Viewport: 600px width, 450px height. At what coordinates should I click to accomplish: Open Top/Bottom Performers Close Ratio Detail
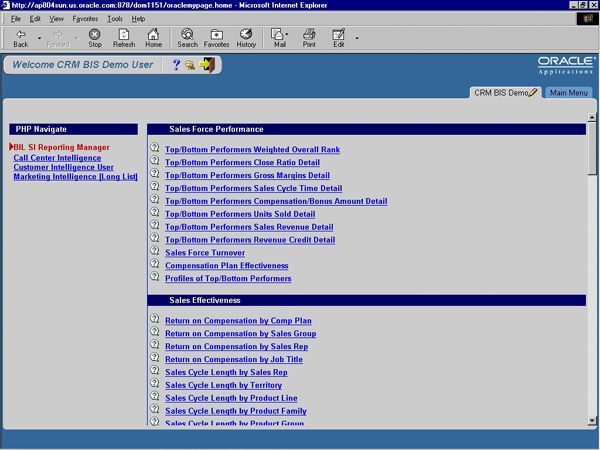click(242, 162)
